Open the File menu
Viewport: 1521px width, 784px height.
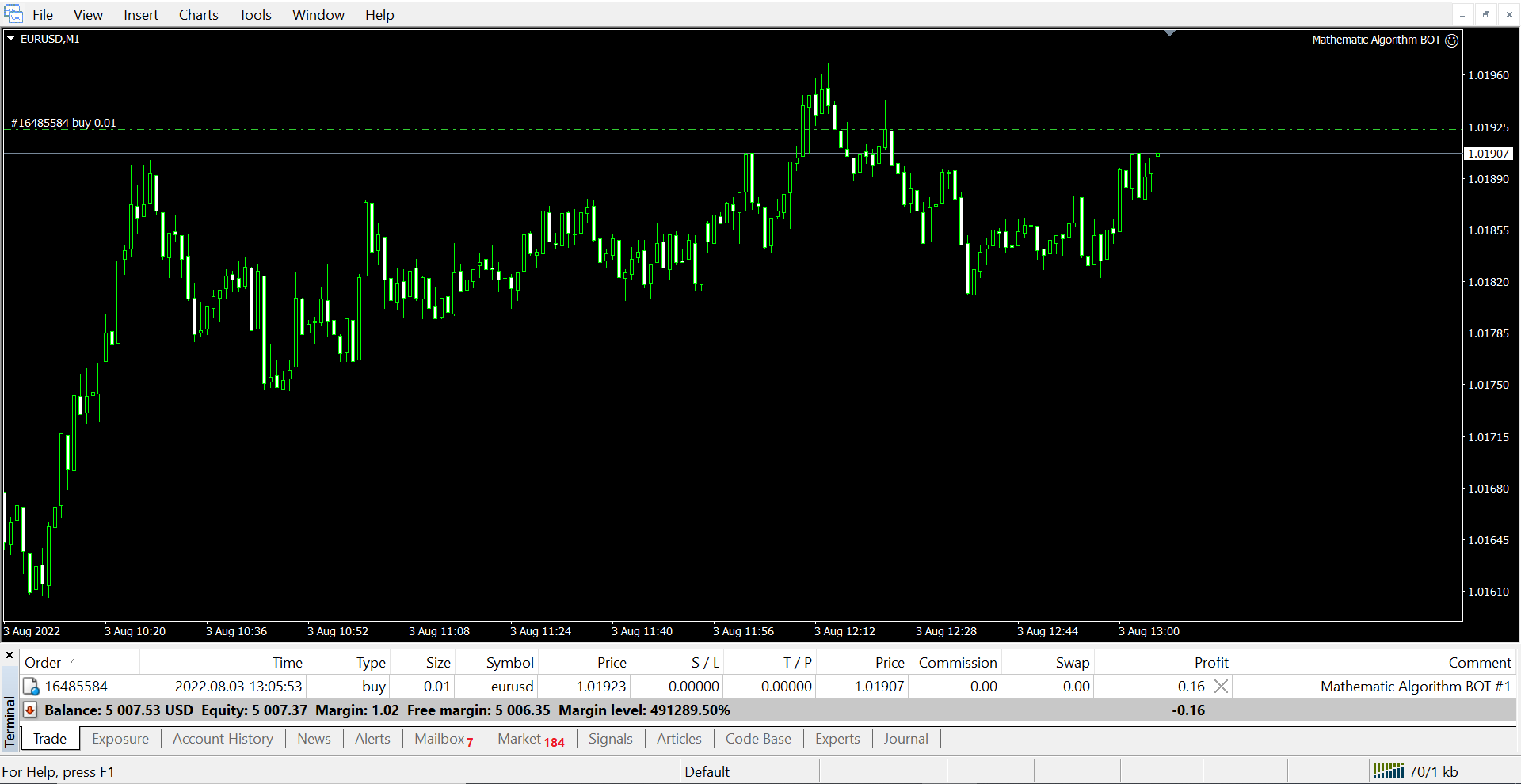coord(43,15)
